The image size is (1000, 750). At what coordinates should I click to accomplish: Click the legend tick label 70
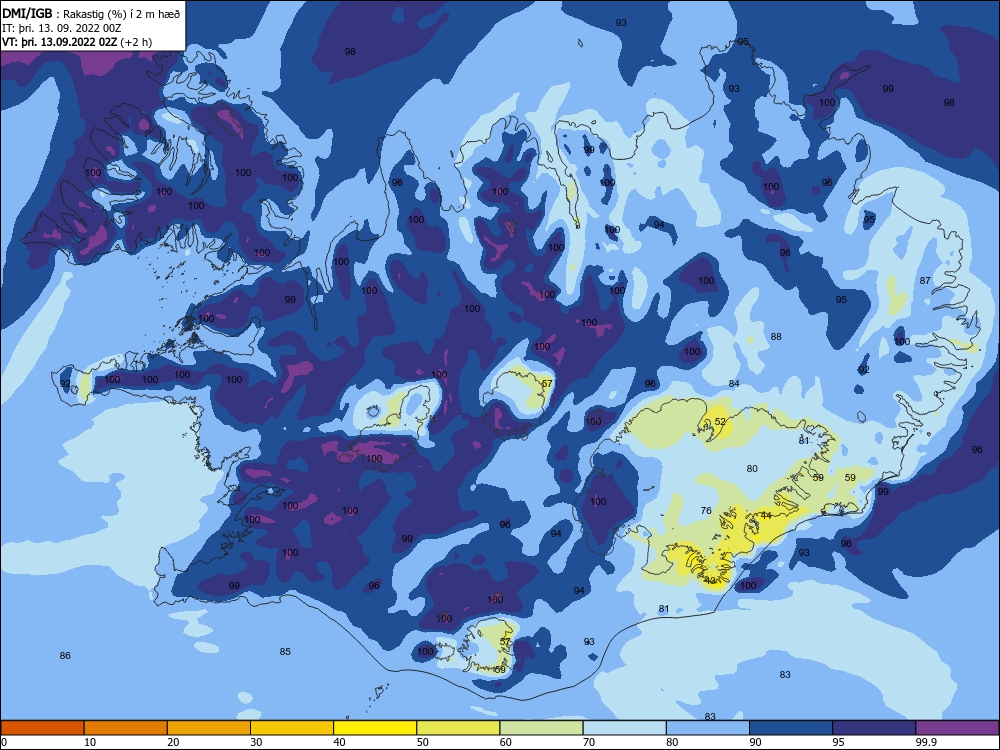point(589,742)
